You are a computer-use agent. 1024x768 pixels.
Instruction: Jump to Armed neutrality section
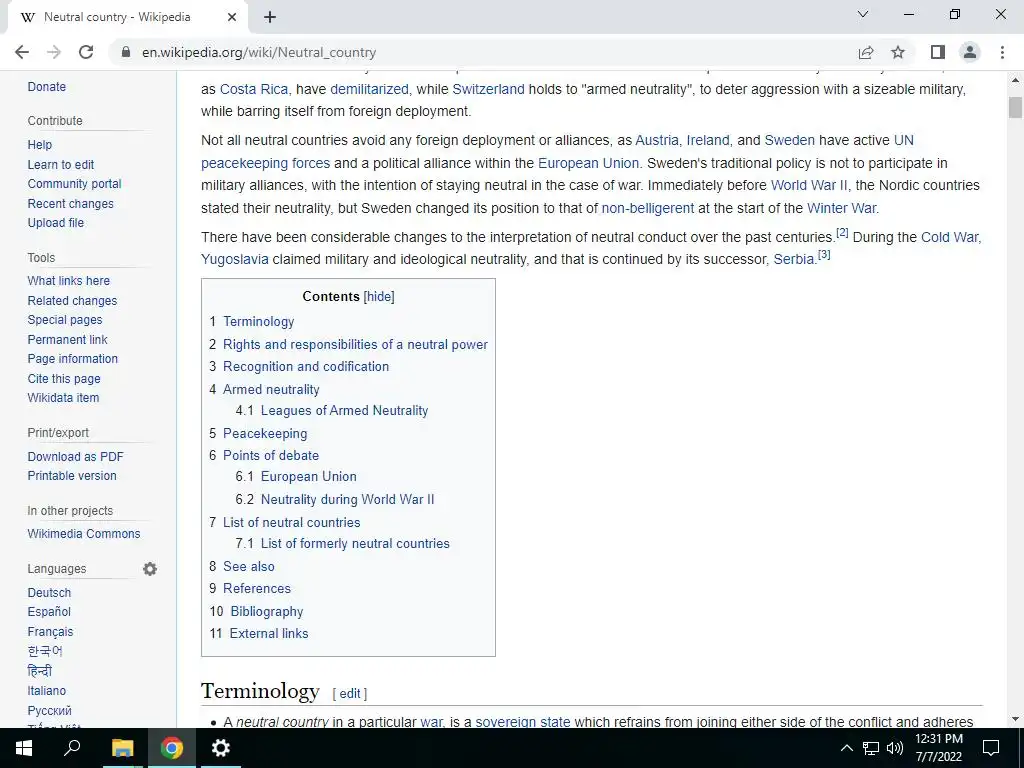pos(271,389)
